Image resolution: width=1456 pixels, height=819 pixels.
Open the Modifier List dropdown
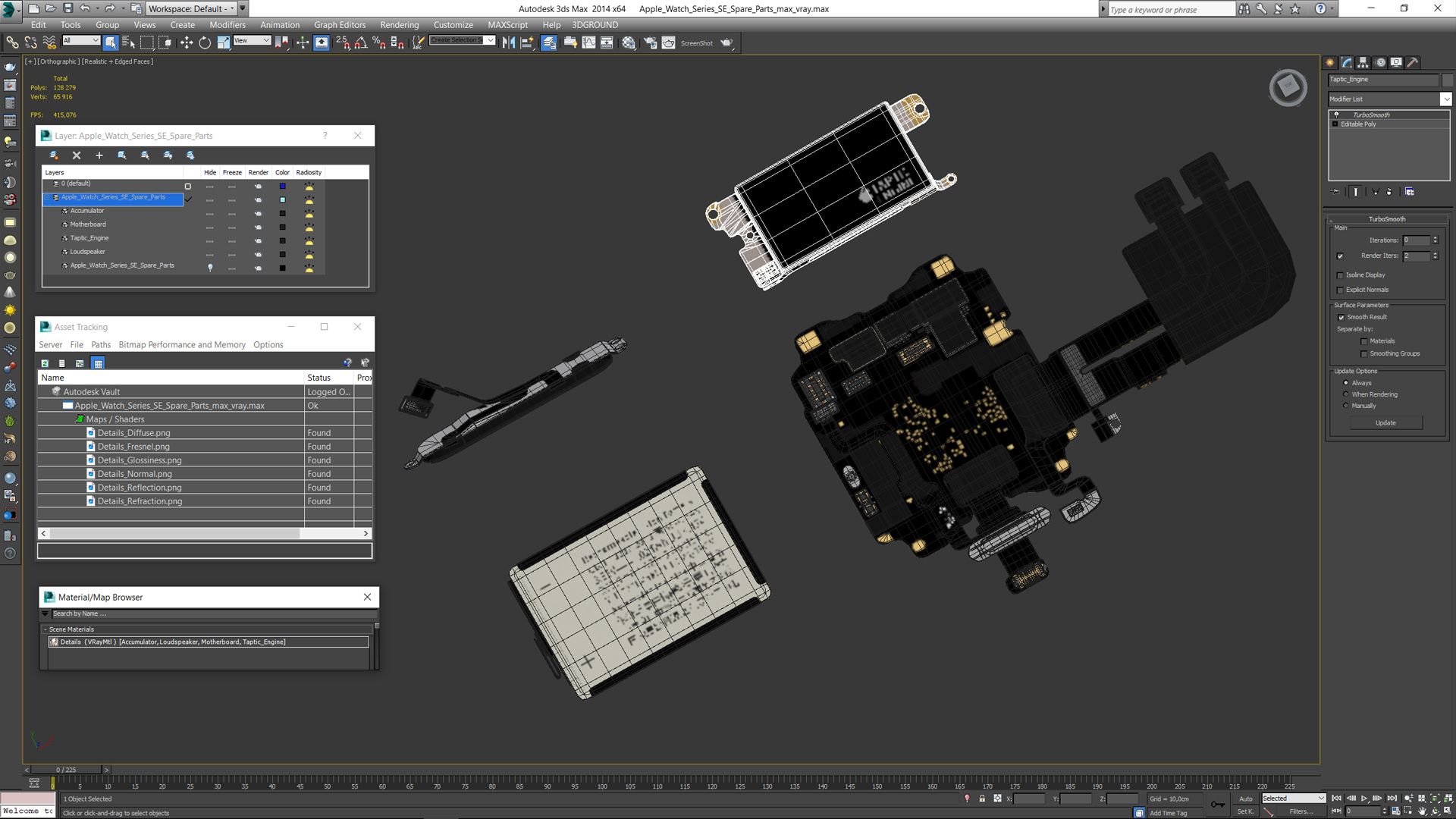[x=1446, y=99]
